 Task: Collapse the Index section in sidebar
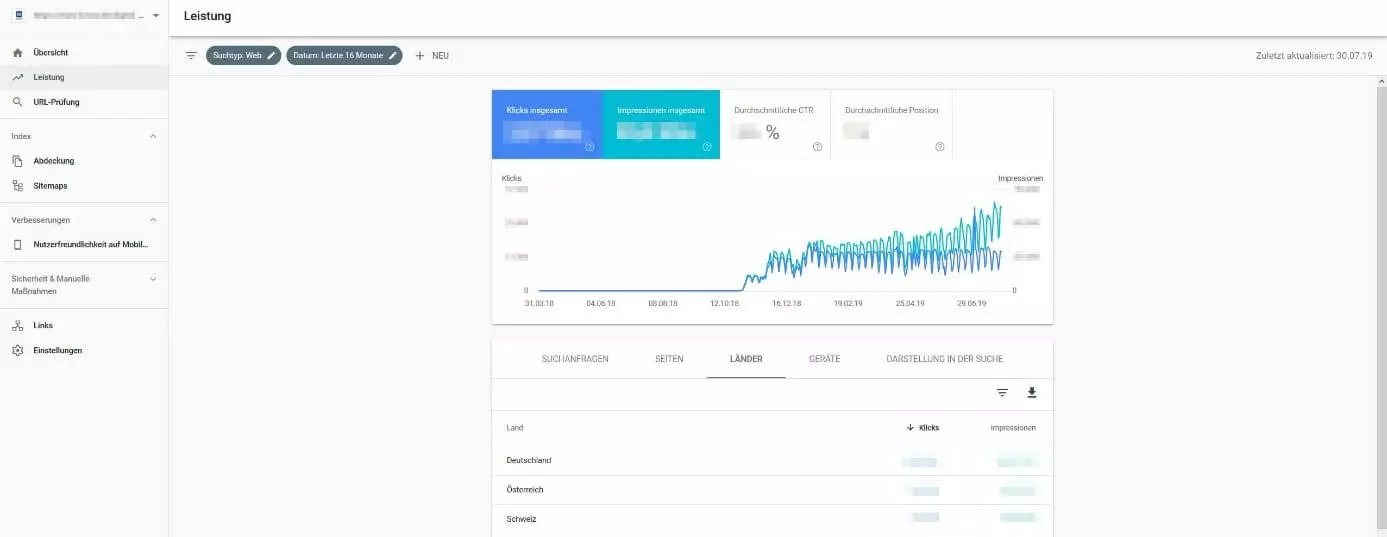coord(153,136)
